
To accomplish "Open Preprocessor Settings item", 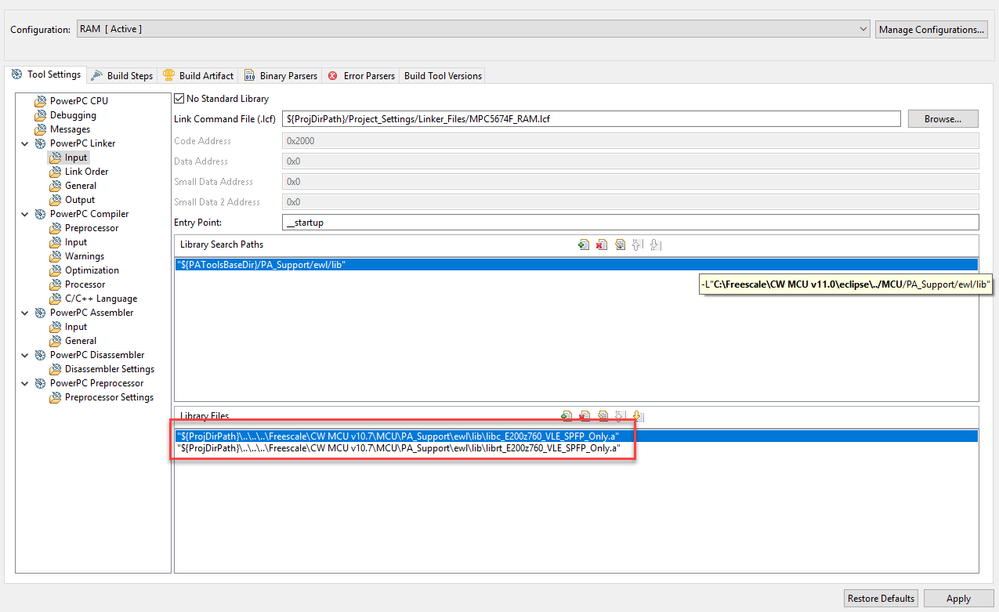I will point(109,397).
